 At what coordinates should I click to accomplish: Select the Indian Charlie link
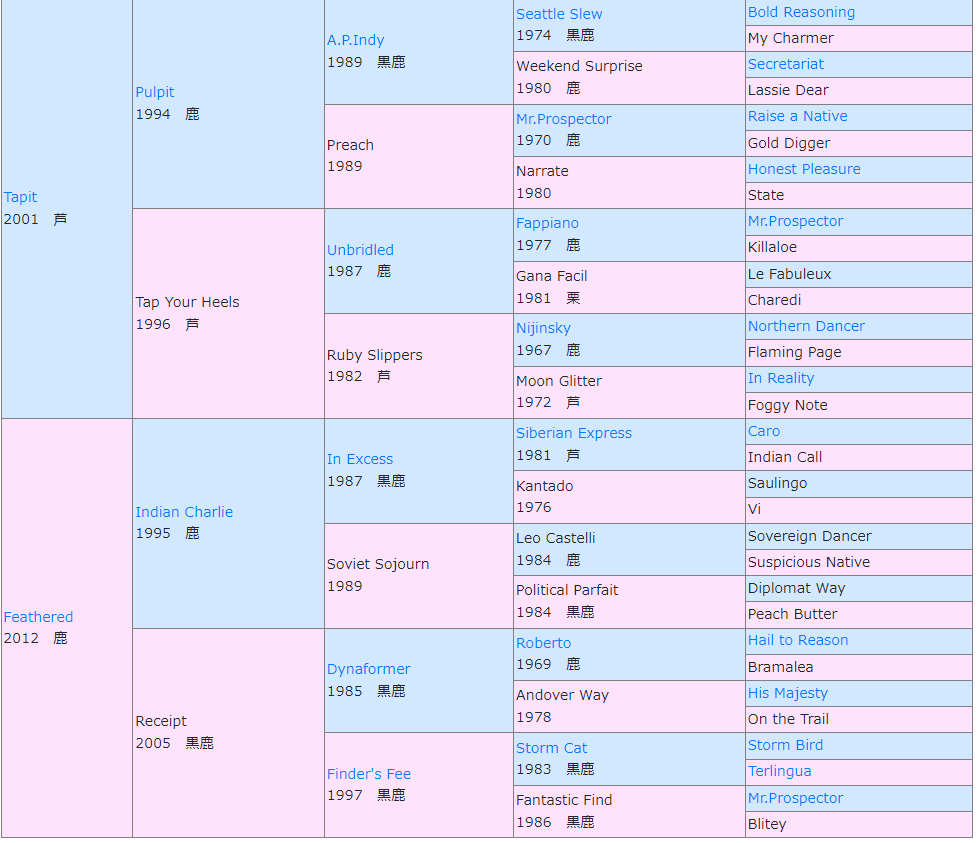[184, 512]
